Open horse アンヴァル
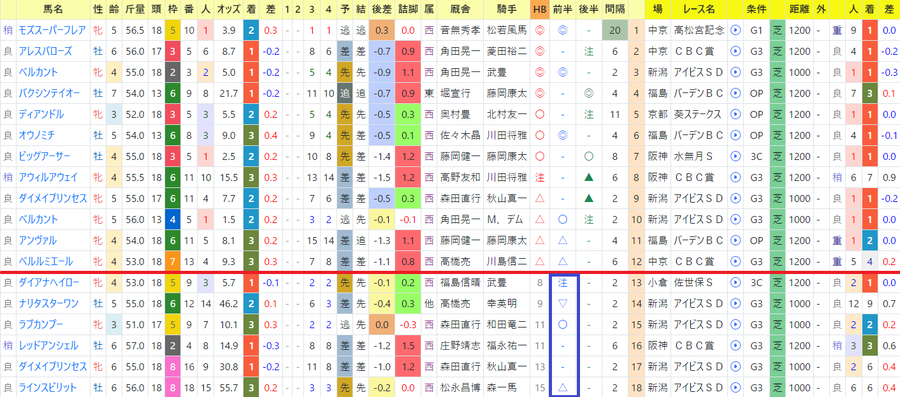Image resolution: width=900 pixels, height=397 pixels. tap(37, 240)
